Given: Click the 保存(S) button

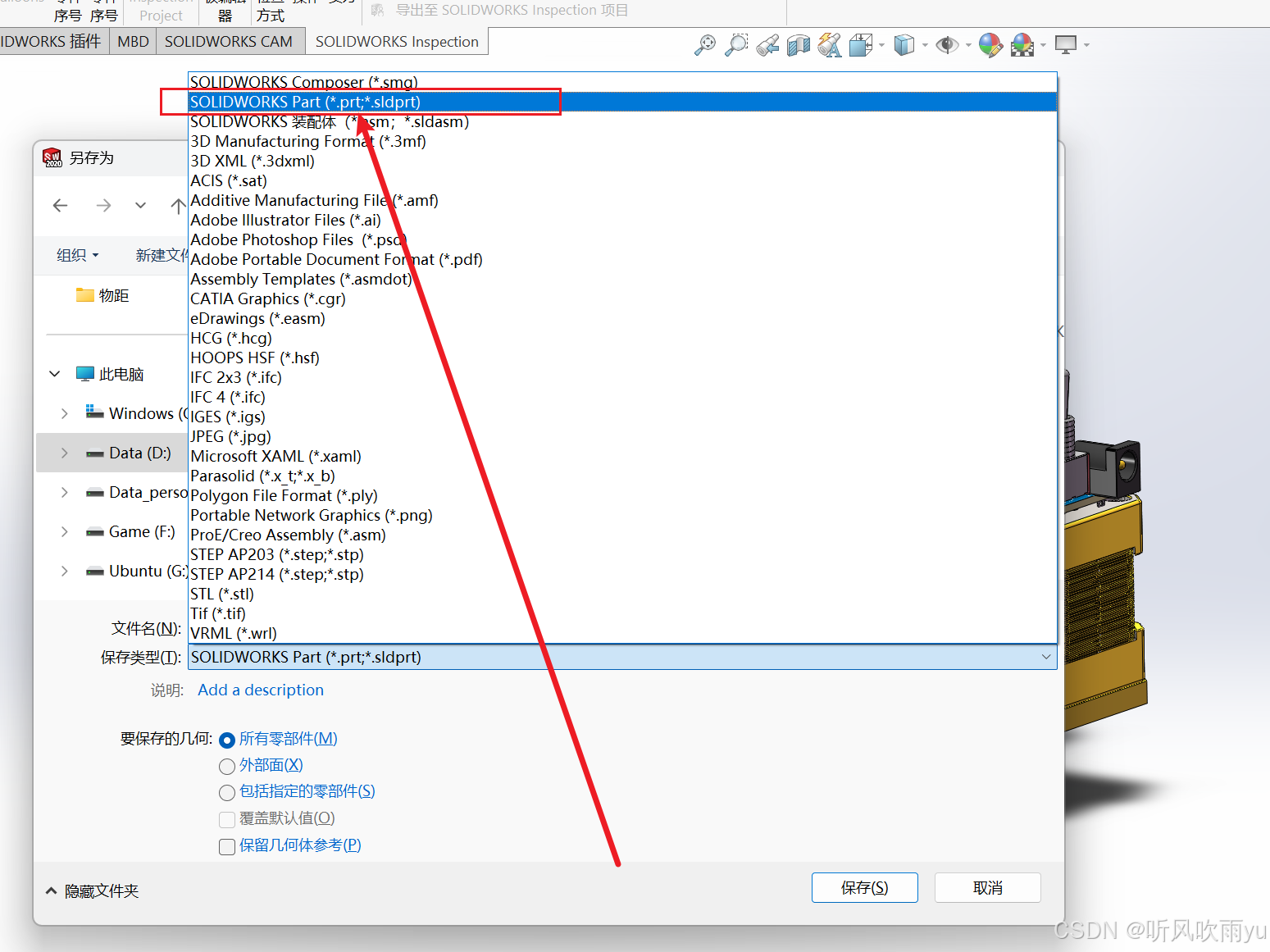Looking at the screenshot, I should [x=865, y=888].
